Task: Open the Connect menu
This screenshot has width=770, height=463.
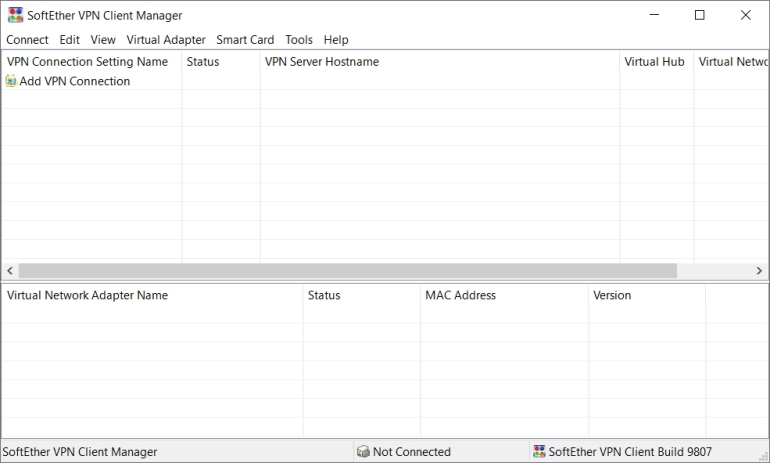Action: pos(27,40)
